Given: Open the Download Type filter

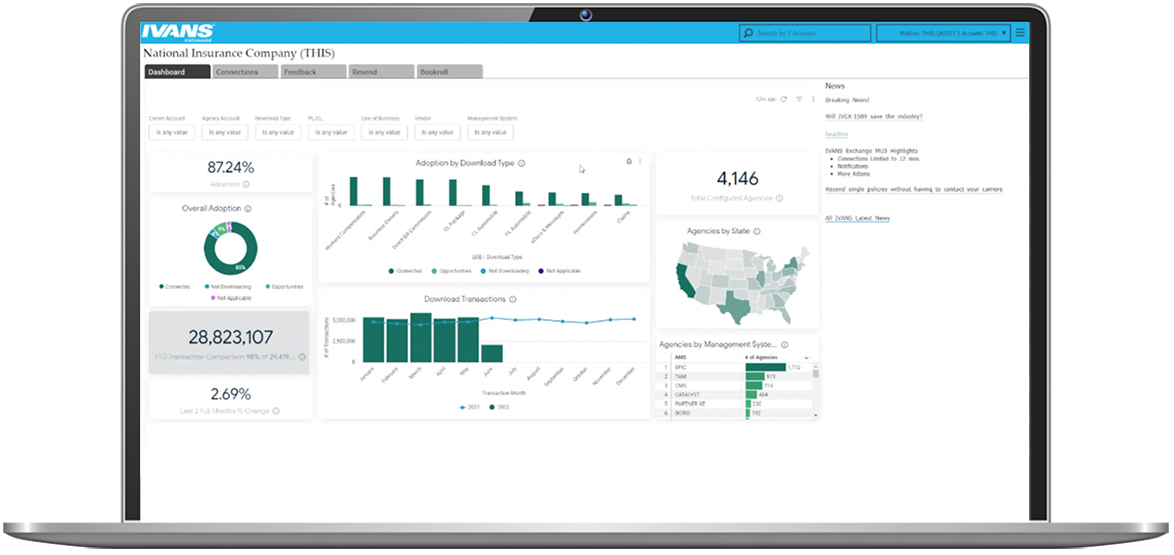Looking at the screenshot, I should tap(278, 132).
